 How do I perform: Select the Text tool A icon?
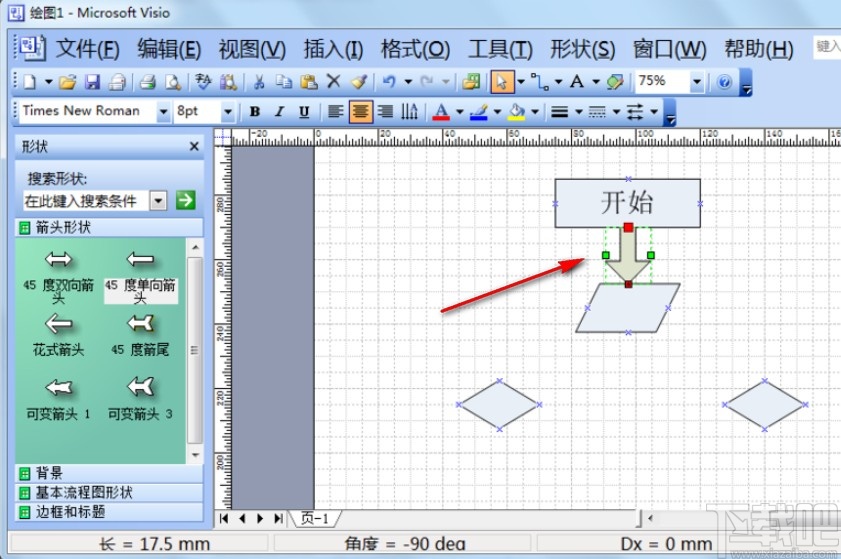pyautogui.click(x=577, y=82)
